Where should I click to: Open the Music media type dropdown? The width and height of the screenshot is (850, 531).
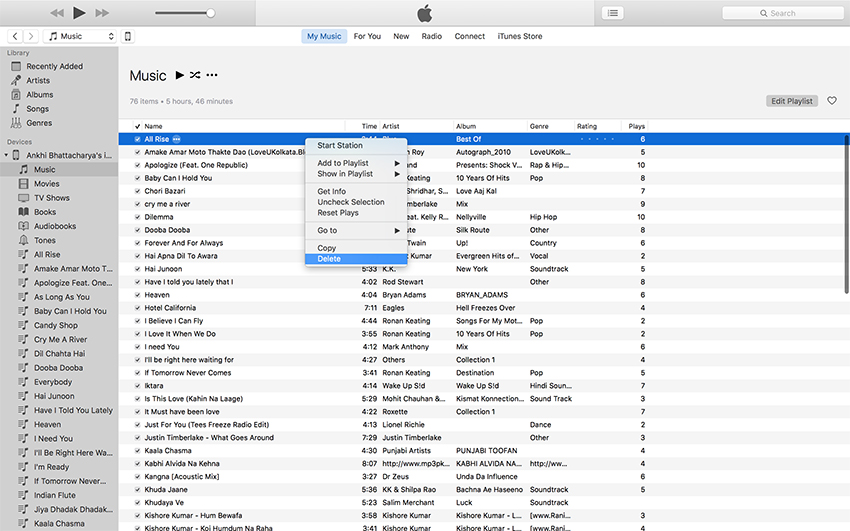point(81,37)
